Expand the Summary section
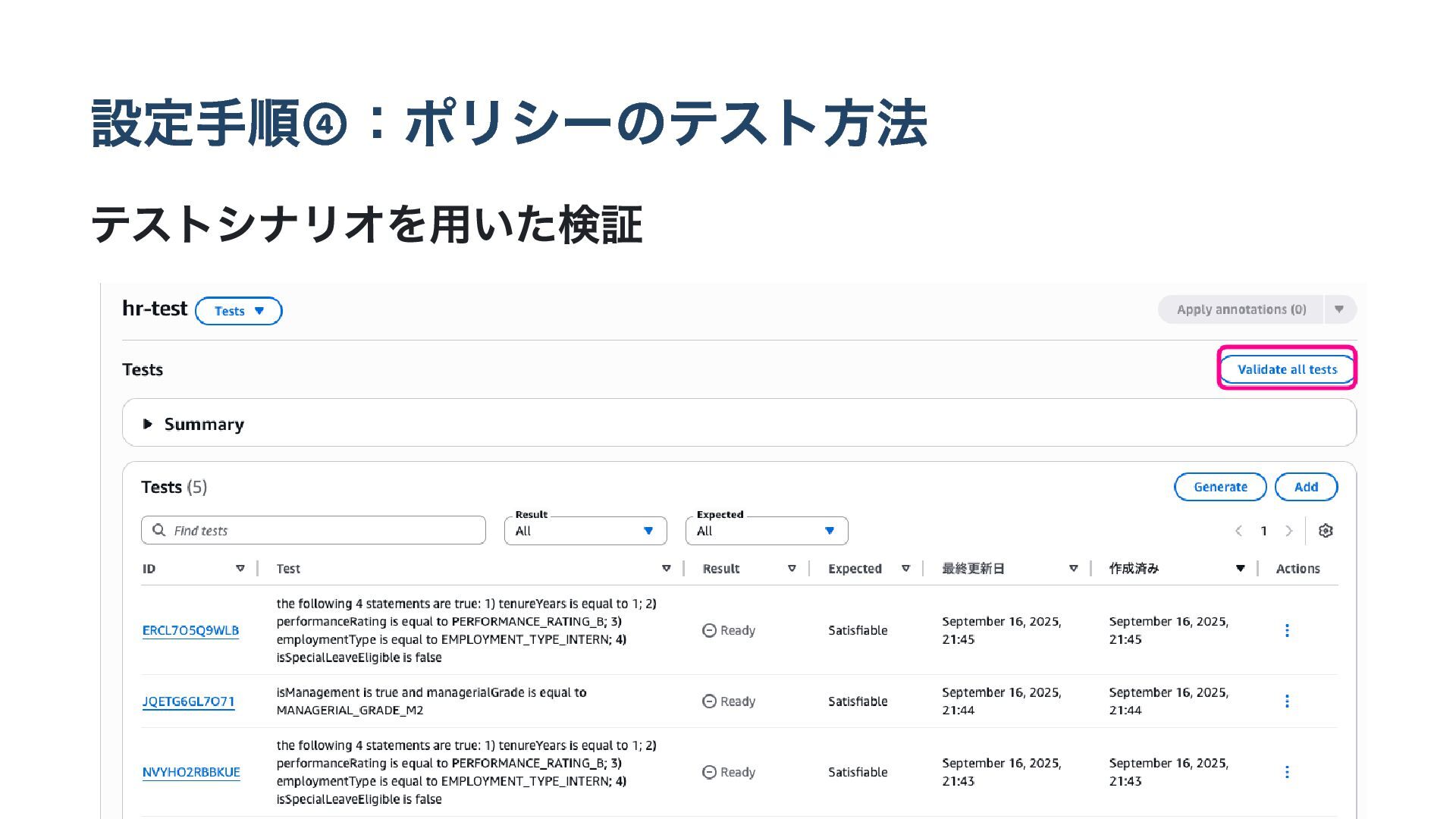The image size is (1456, 819). pyautogui.click(x=148, y=424)
